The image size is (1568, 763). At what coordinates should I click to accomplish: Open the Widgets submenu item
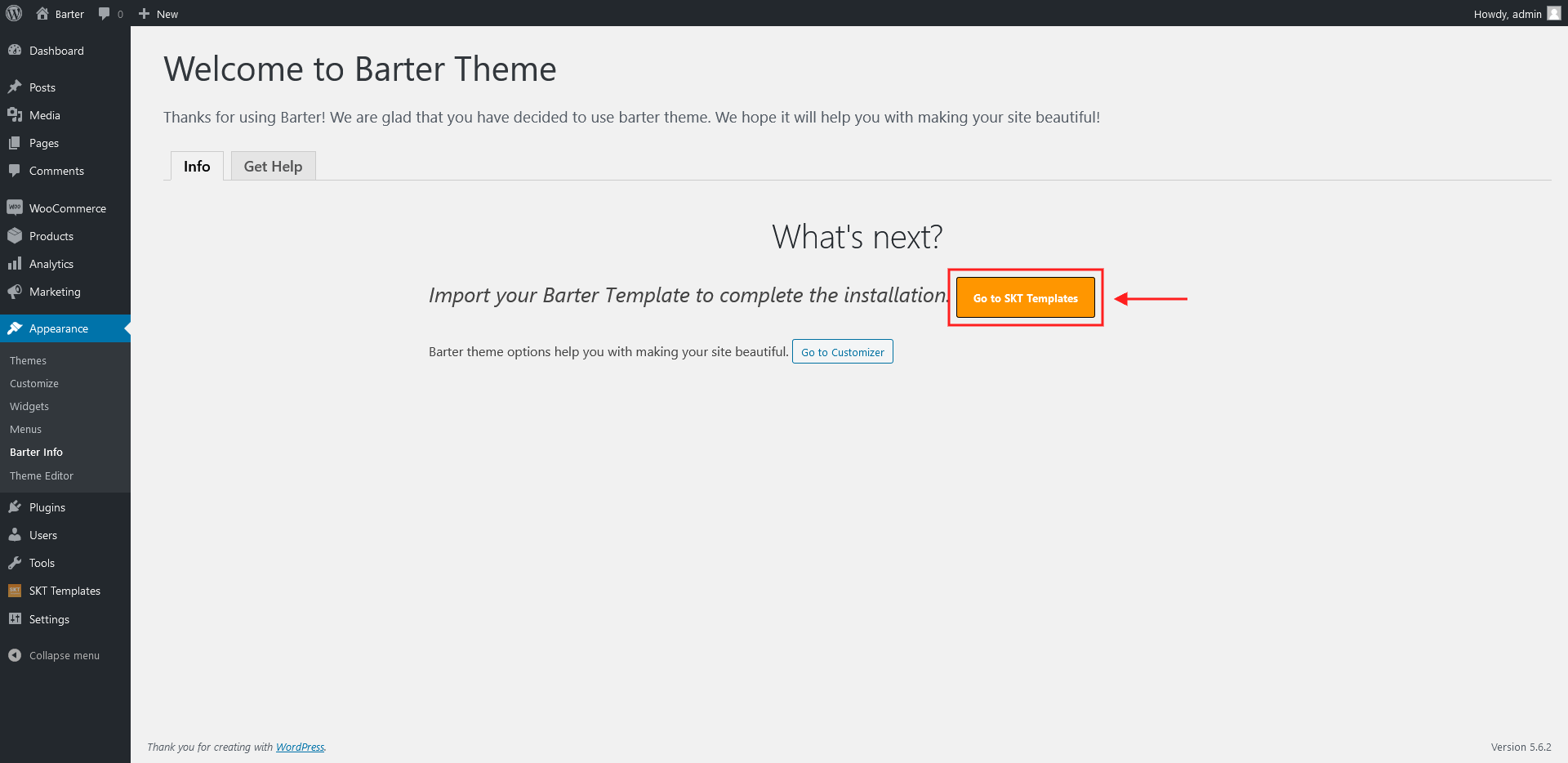29,406
